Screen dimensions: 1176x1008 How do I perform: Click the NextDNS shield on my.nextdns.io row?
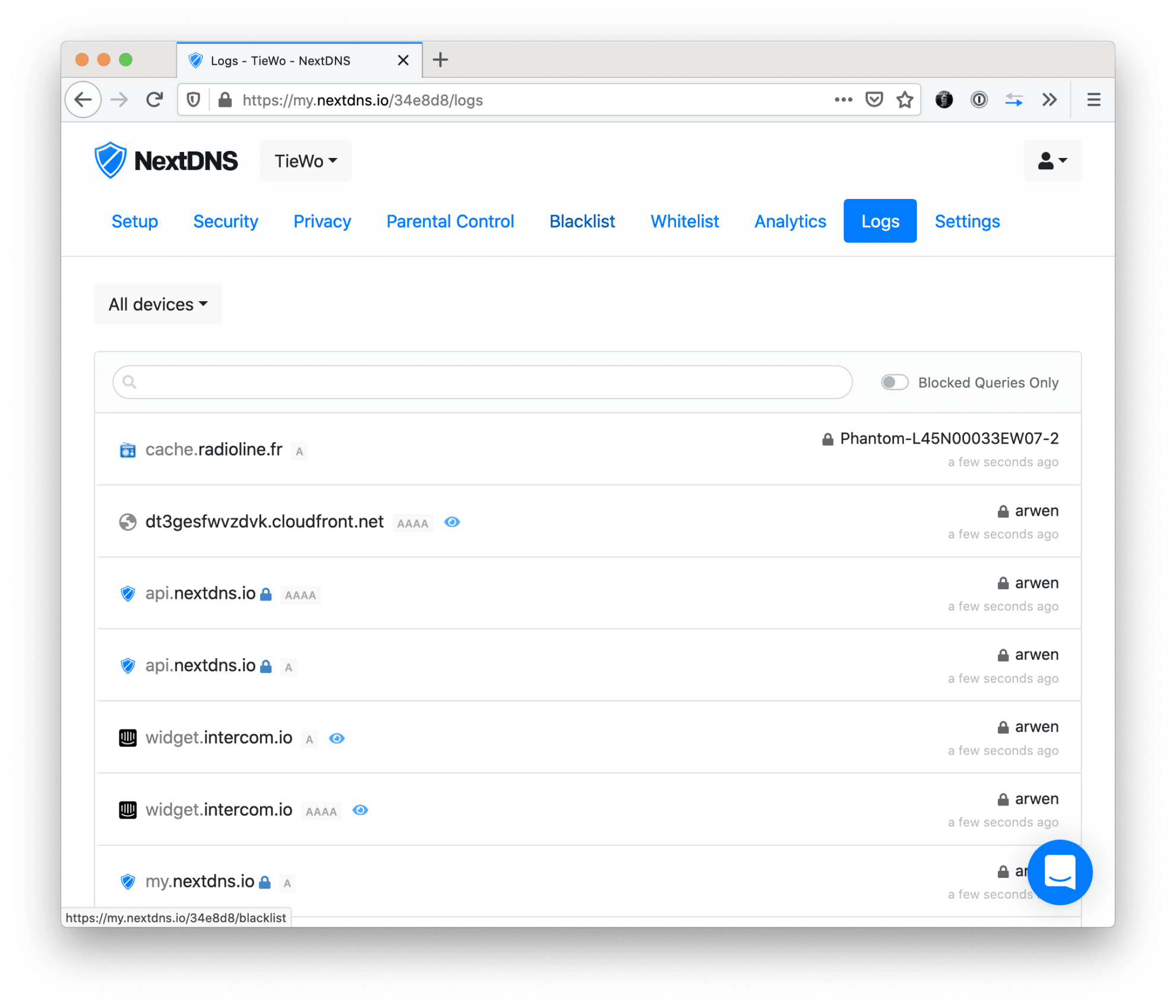point(128,882)
